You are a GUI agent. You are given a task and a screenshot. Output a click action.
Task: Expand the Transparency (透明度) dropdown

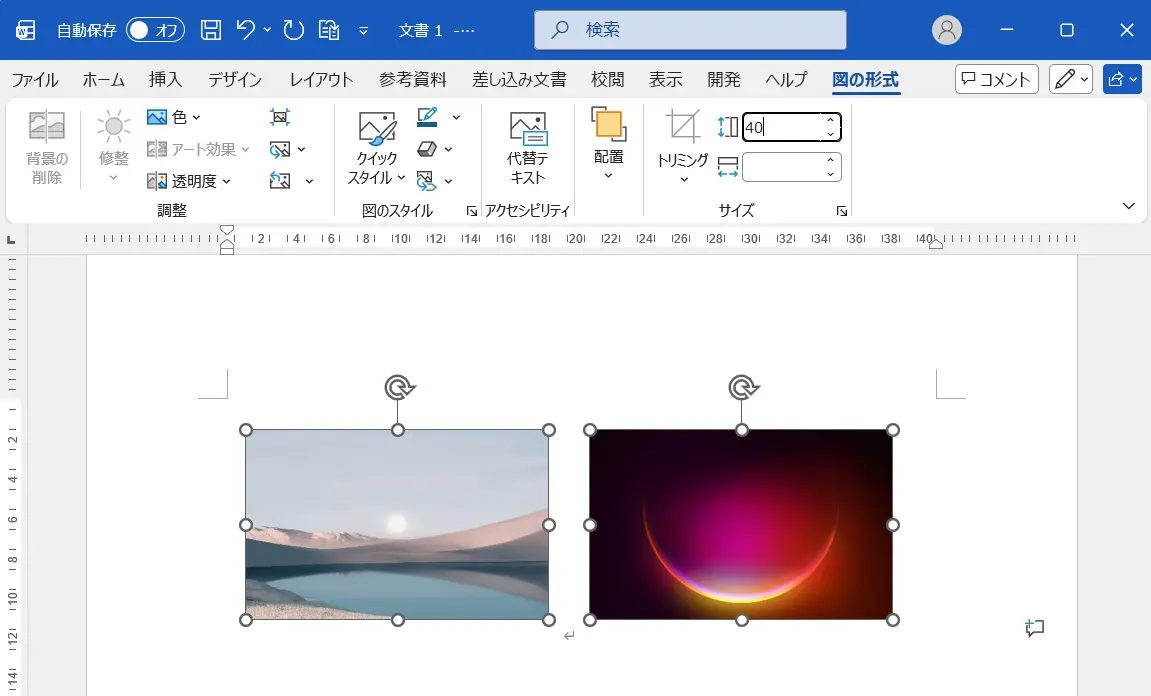pyautogui.click(x=189, y=181)
